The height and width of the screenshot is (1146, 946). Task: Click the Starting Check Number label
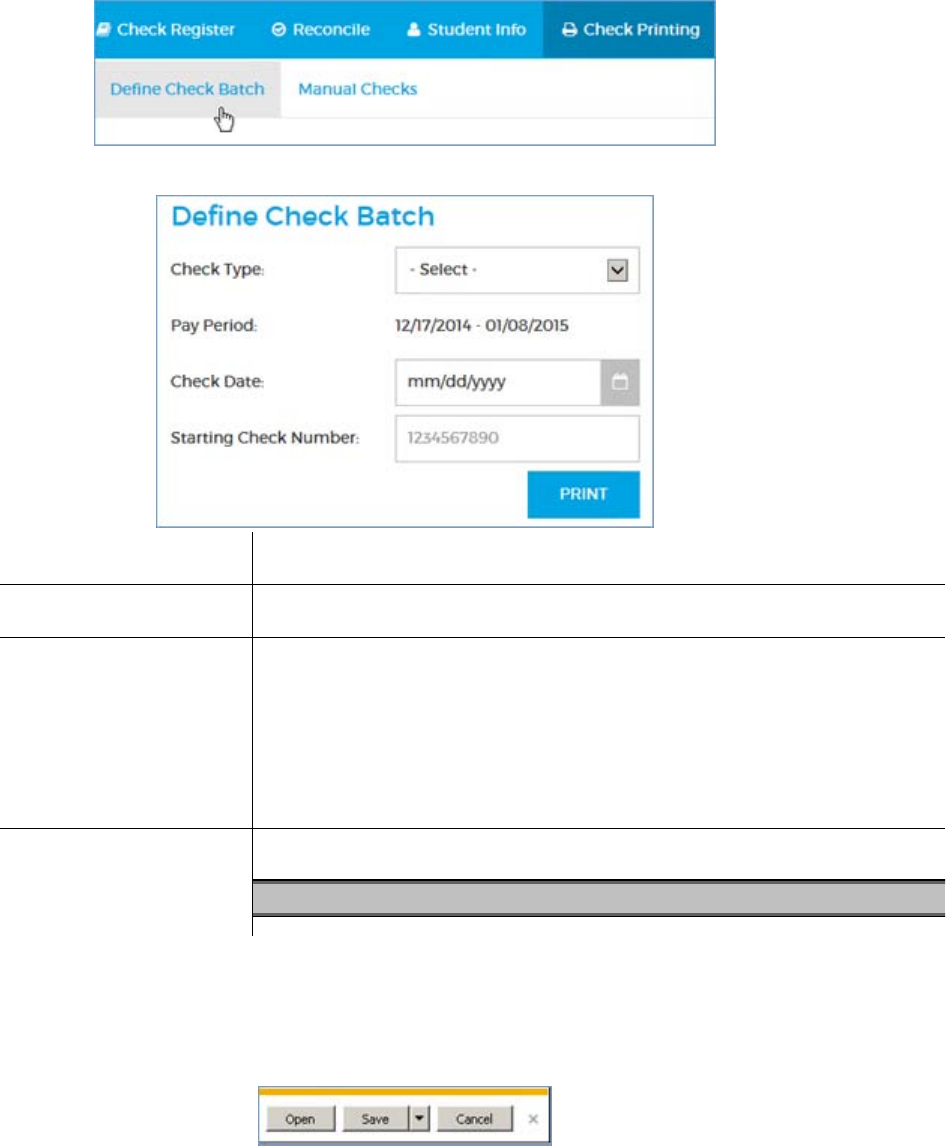pyautogui.click(x=265, y=438)
